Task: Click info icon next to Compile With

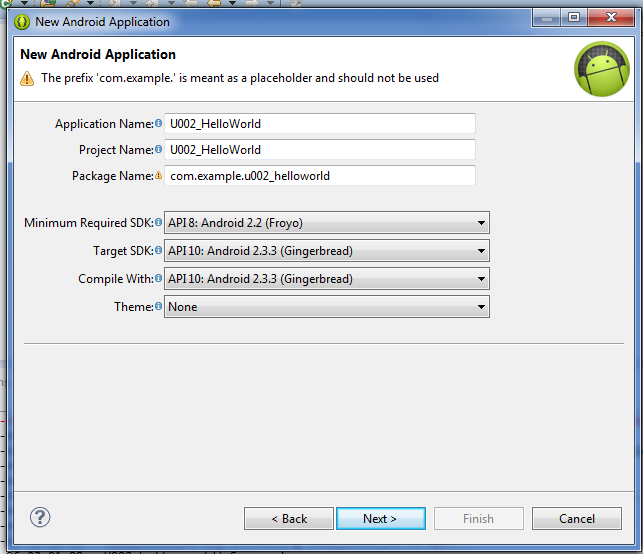Action: (x=158, y=278)
